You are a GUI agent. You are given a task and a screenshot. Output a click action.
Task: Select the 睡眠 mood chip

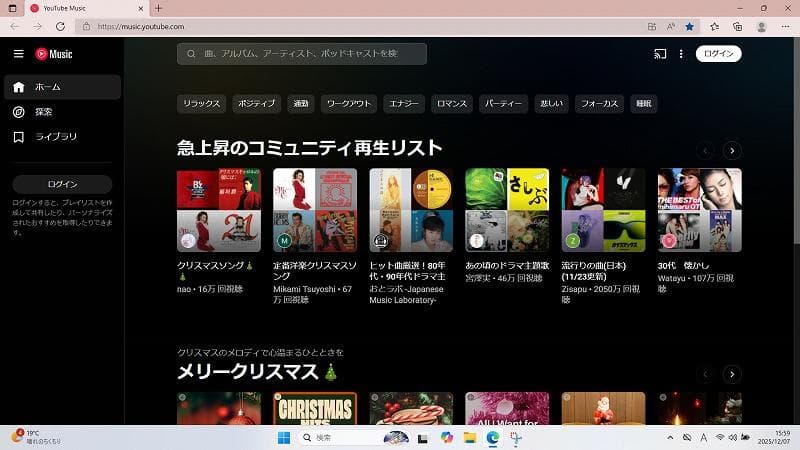coord(643,104)
